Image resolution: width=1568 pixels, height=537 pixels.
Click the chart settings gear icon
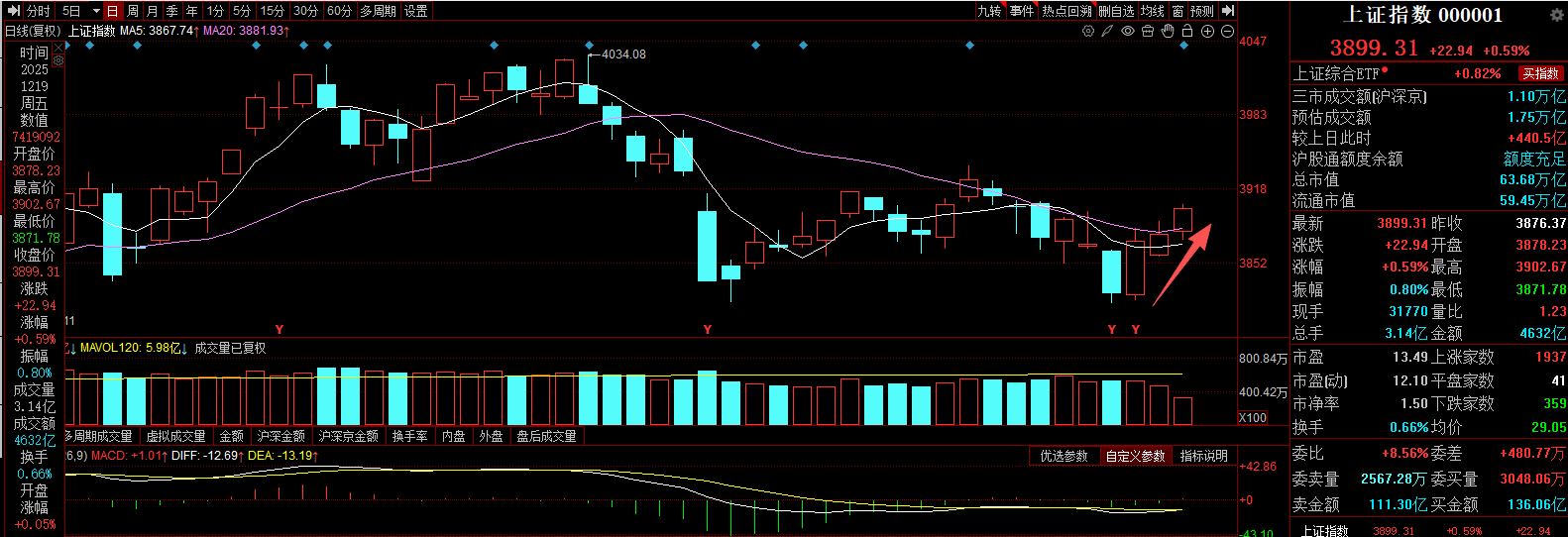pos(1087,31)
